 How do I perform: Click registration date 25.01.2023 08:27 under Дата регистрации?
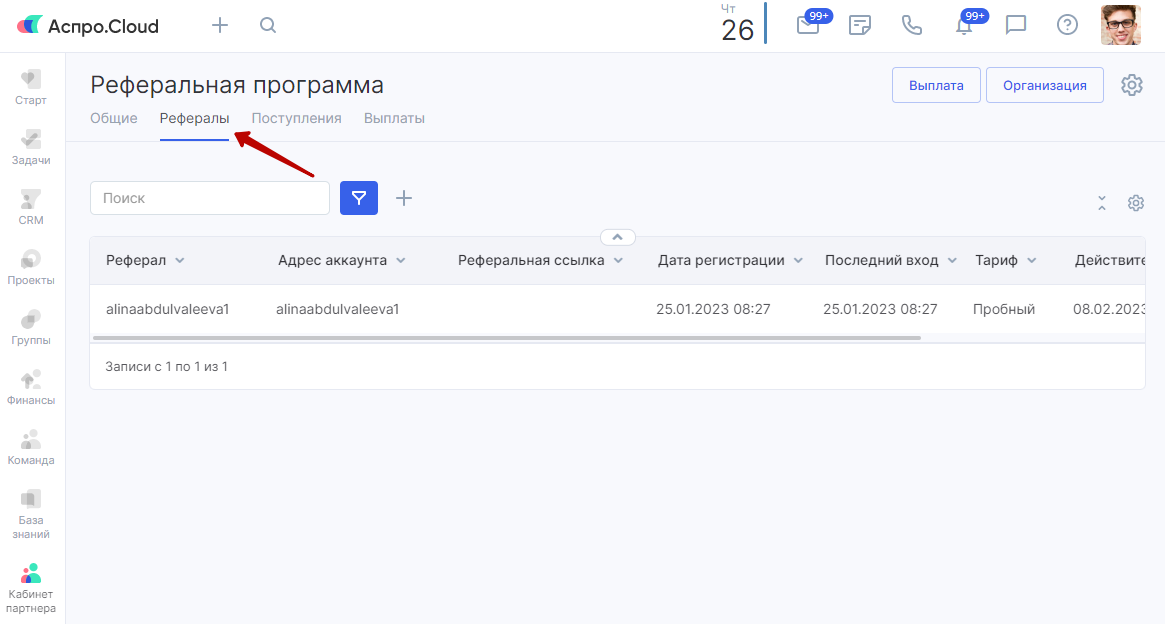(x=713, y=309)
